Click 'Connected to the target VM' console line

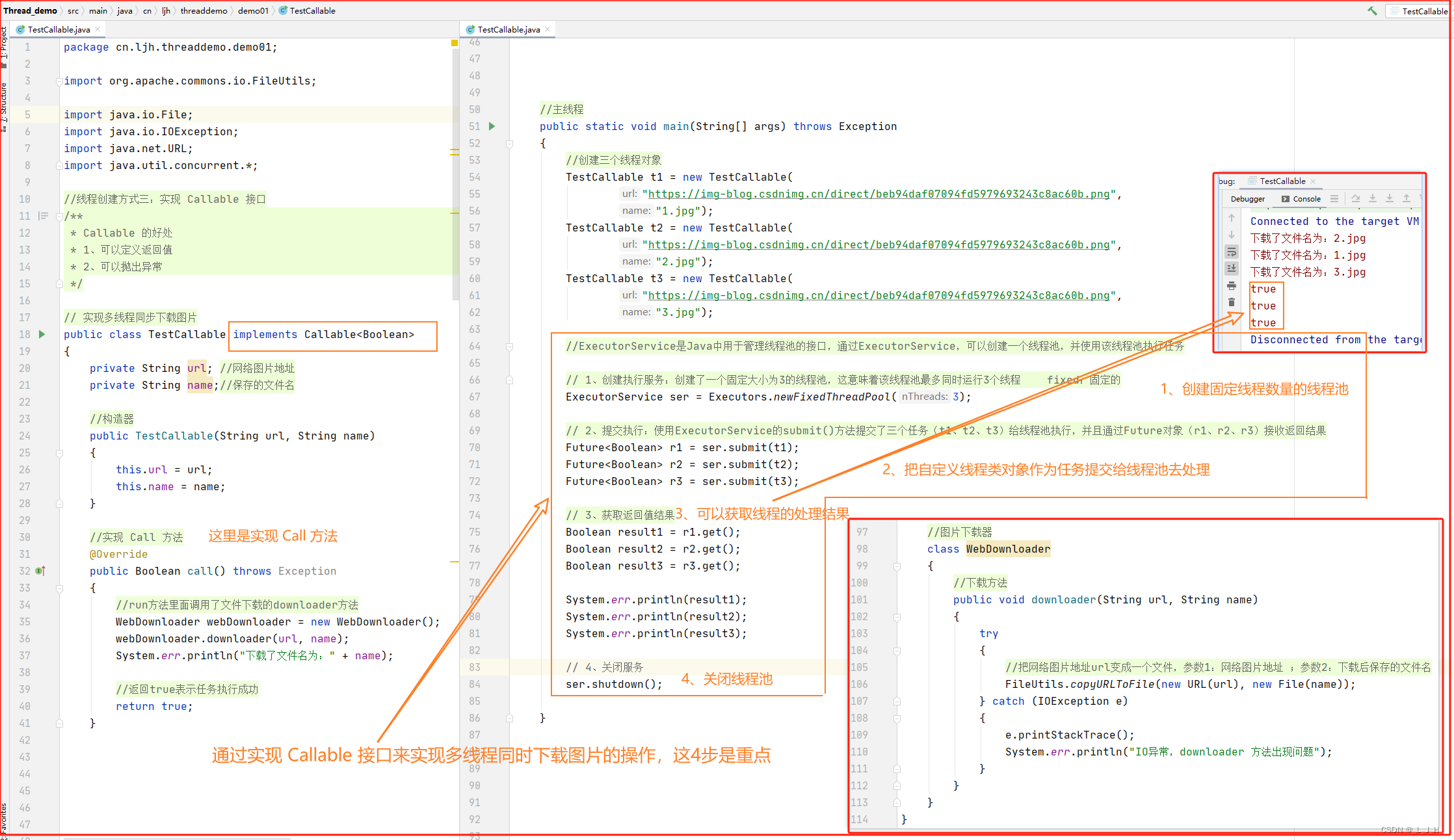1334,221
